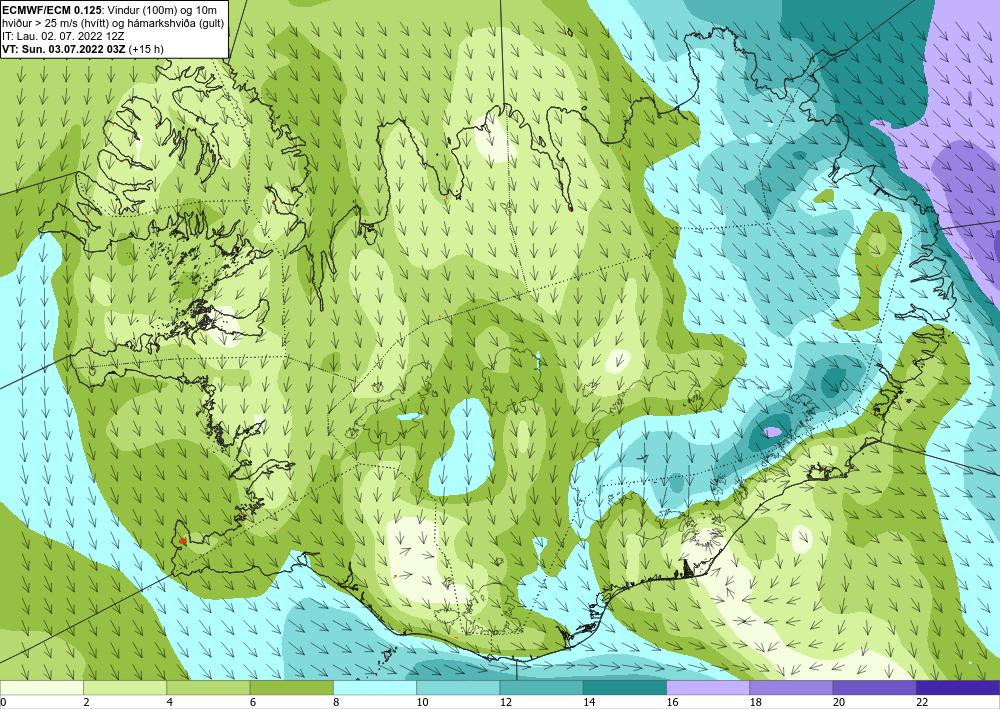Screen dimensions: 1000x709
Task: Click the small lavender wind maximum patch on map
Action: [772, 432]
